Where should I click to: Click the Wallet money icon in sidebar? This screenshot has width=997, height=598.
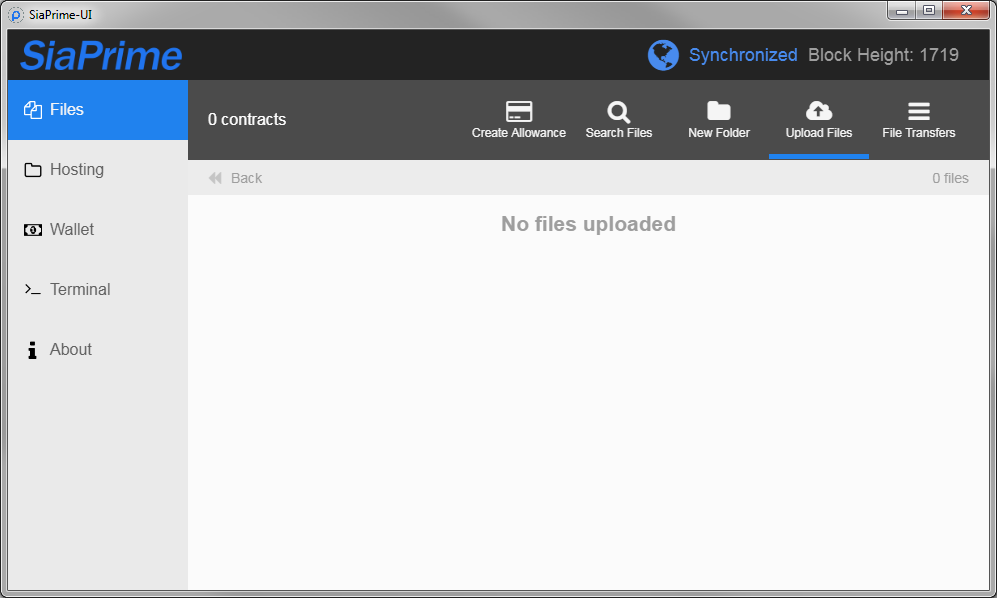pyautogui.click(x=33, y=230)
